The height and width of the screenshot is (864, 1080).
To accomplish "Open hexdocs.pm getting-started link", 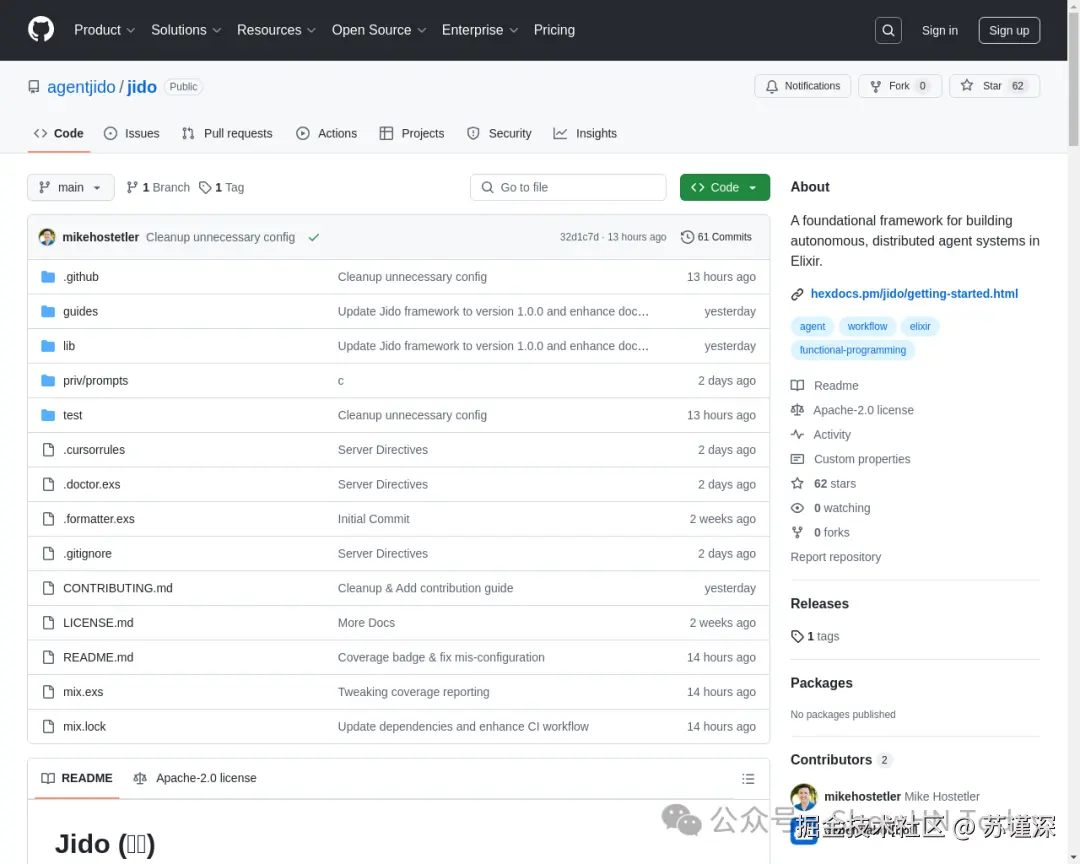I will [913, 294].
